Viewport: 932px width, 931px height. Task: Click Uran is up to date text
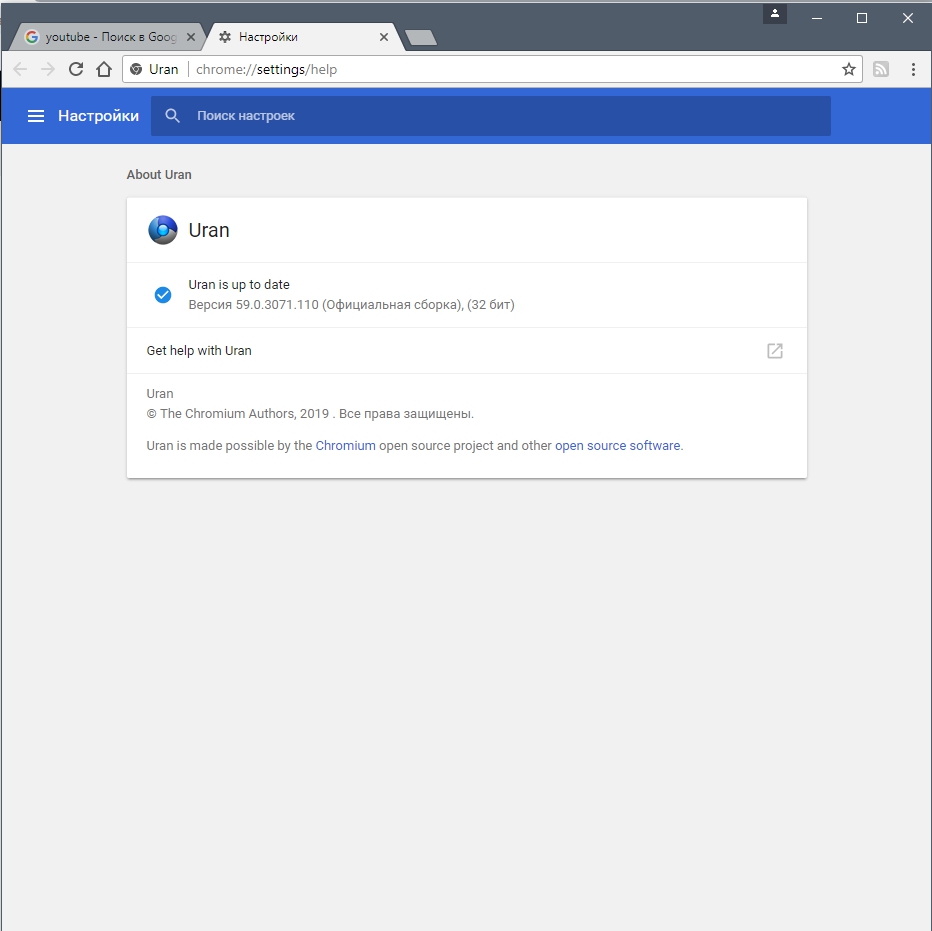coord(239,285)
